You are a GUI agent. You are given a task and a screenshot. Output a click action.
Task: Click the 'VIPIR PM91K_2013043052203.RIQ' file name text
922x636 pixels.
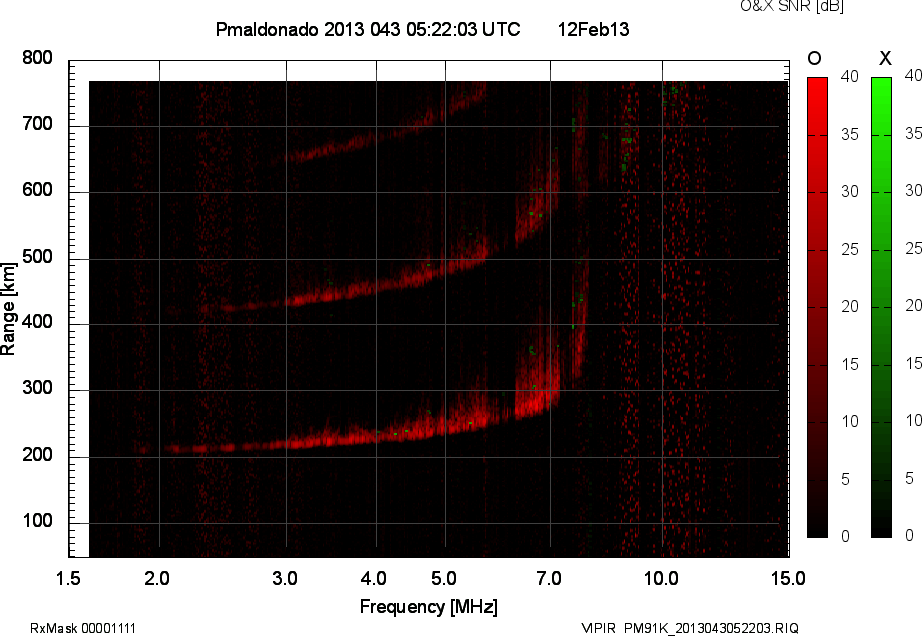point(690,628)
